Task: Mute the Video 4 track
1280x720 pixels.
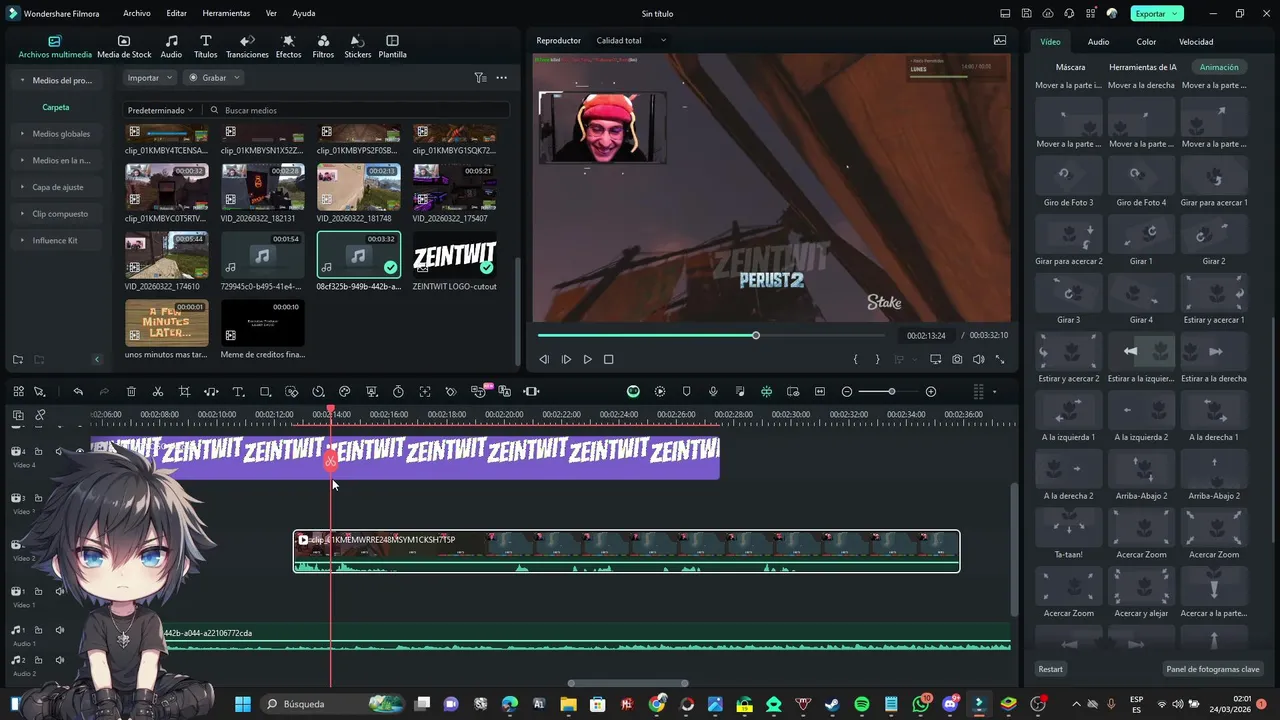Action: tap(59, 451)
